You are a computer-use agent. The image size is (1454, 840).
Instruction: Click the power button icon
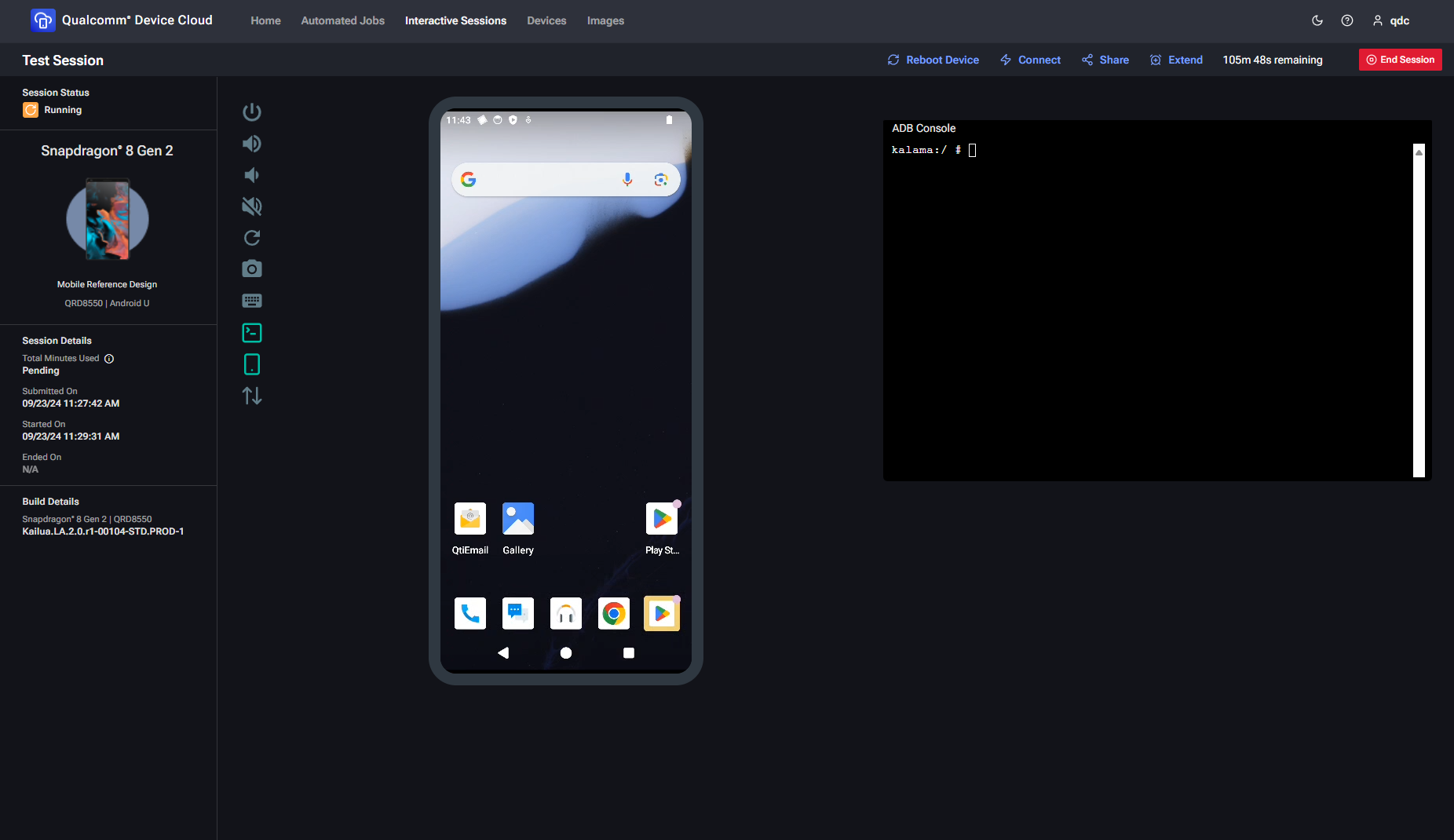[252, 112]
